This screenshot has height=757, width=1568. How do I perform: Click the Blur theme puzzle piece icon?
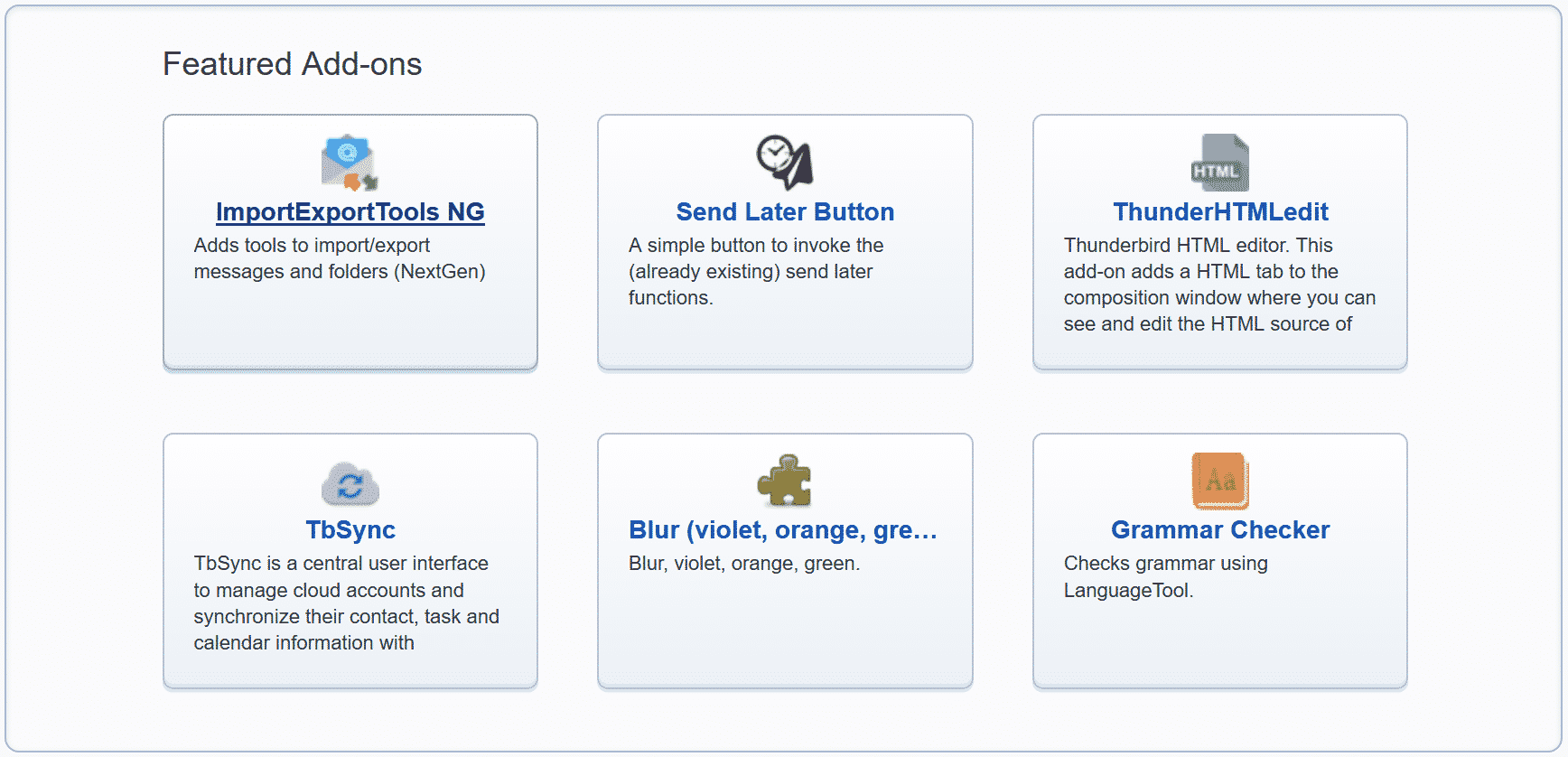tap(785, 481)
